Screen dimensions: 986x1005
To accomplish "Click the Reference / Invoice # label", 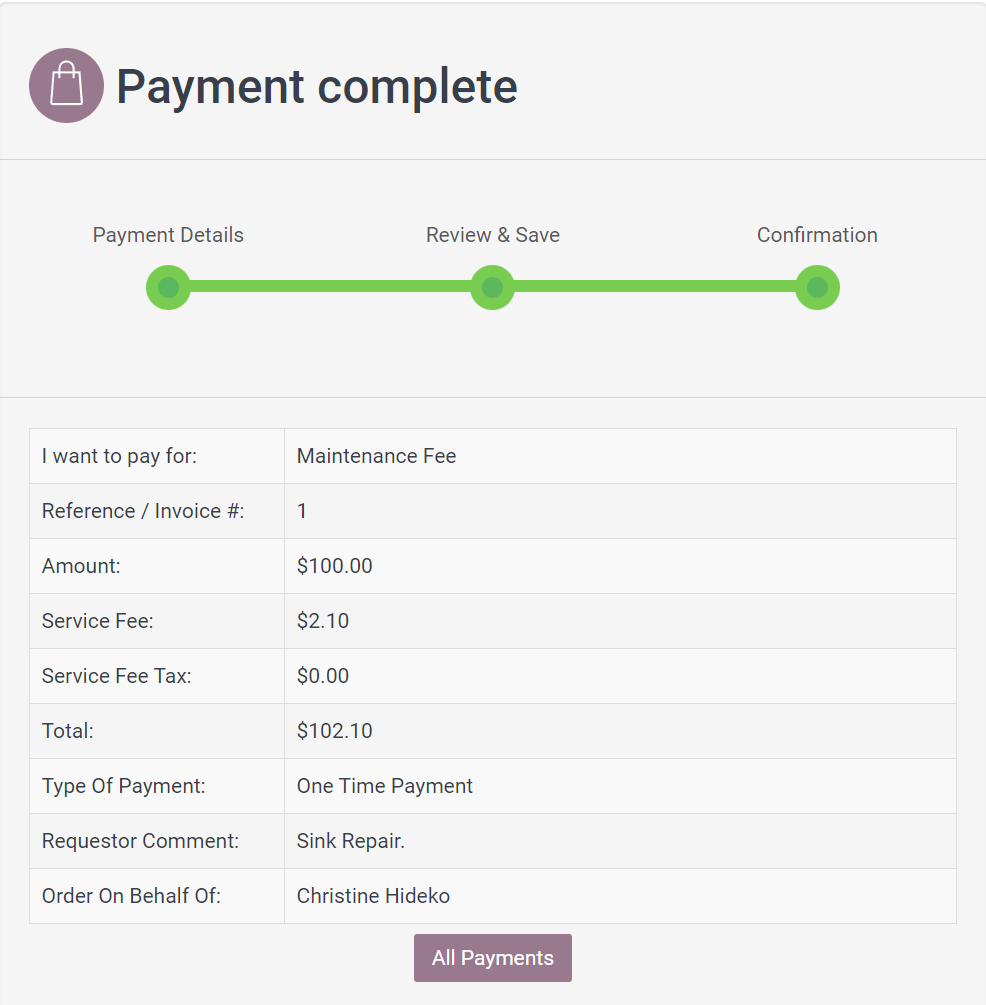I will (x=143, y=511).
